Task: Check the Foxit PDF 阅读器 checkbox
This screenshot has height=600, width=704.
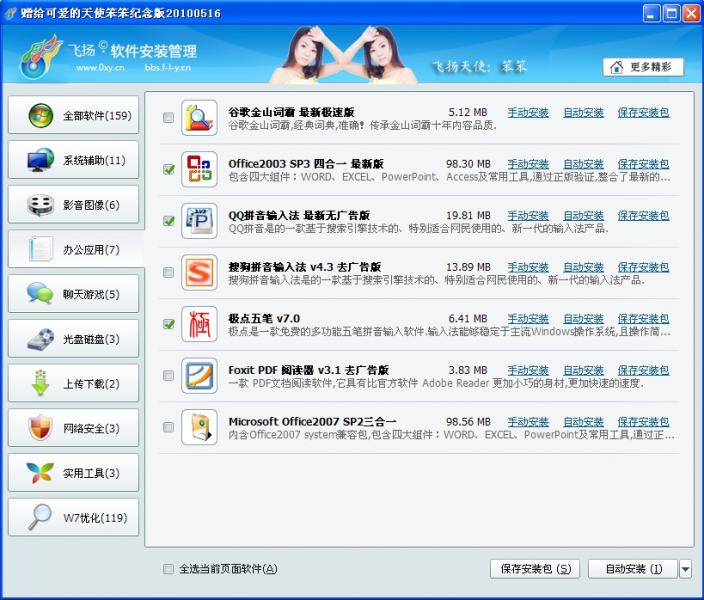Action: pyautogui.click(x=168, y=375)
